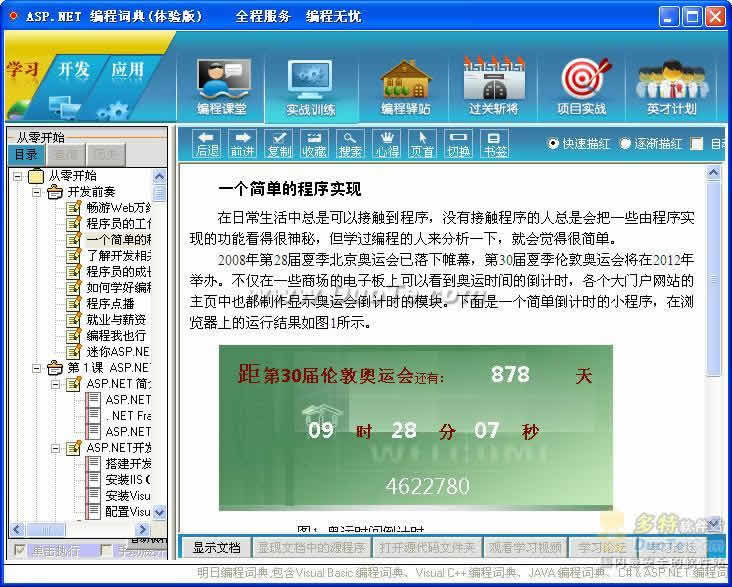This screenshot has width=732, height=587.
Task: Open the 程序点播 tree item
Action: point(110,304)
